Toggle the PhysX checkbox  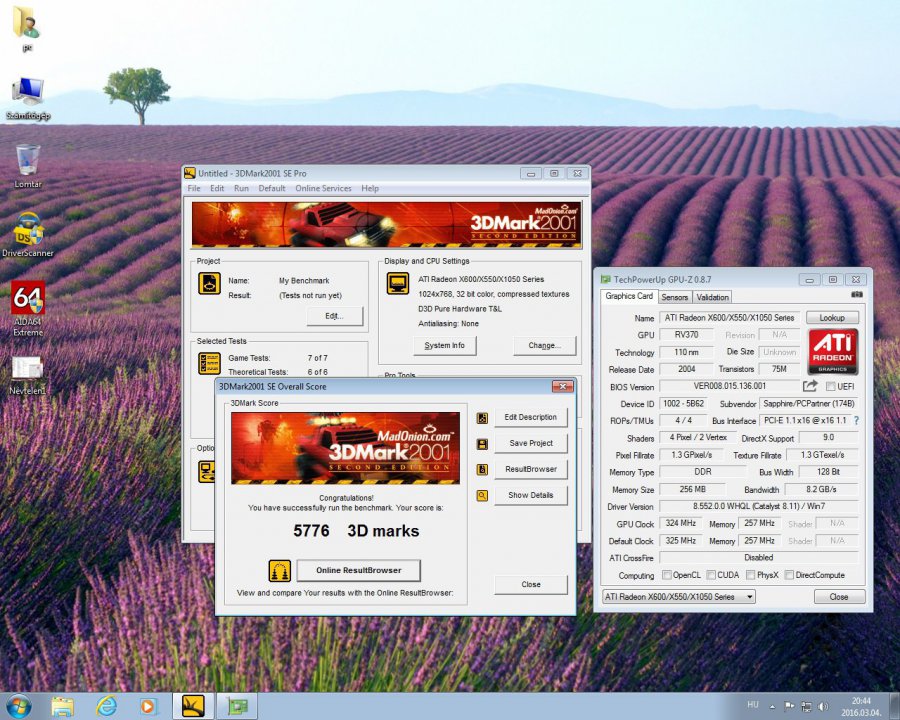click(750, 575)
